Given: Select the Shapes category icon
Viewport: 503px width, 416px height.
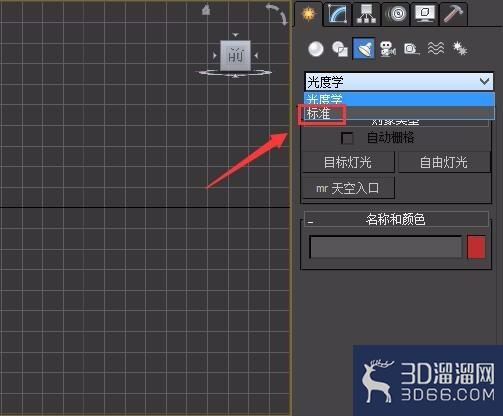Looking at the screenshot, I should point(340,49).
